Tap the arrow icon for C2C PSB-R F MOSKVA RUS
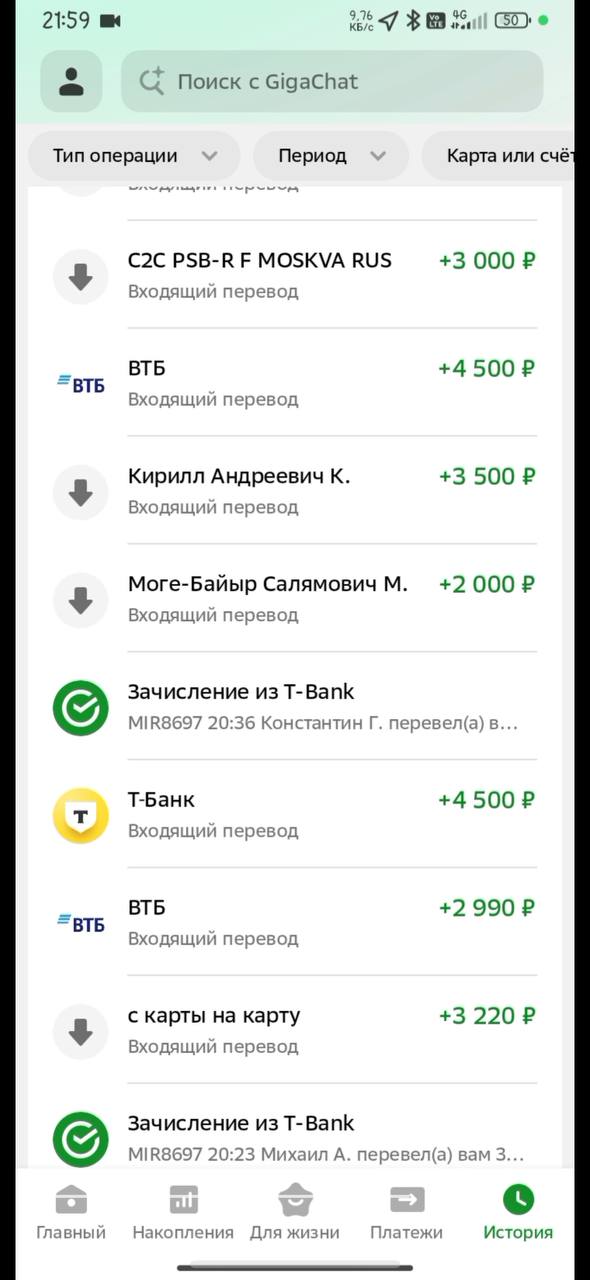Screen dimensions: 590x1280 click(x=80, y=275)
